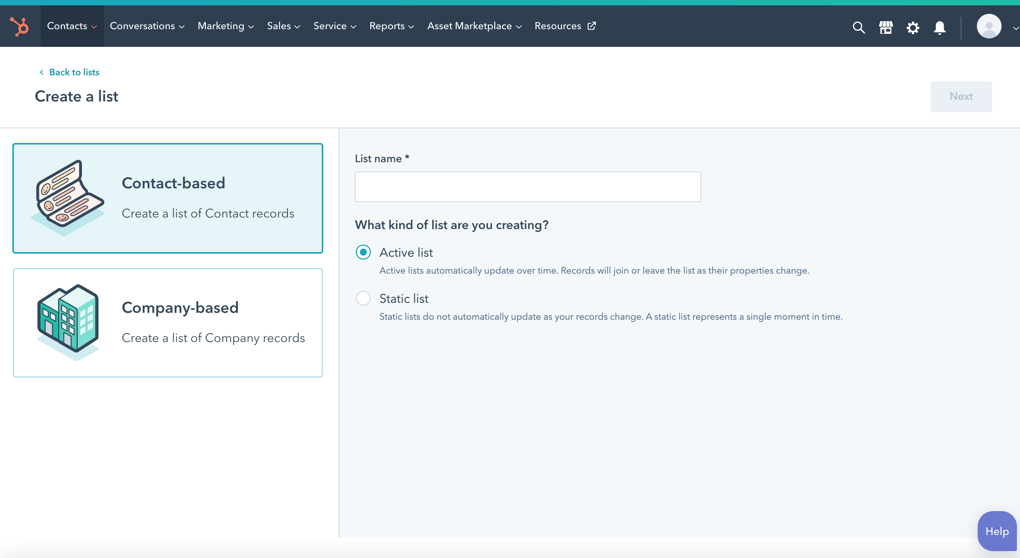This screenshot has width=1020, height=558.
Task: Open the settings gear icon
Action: pos(912,28)
